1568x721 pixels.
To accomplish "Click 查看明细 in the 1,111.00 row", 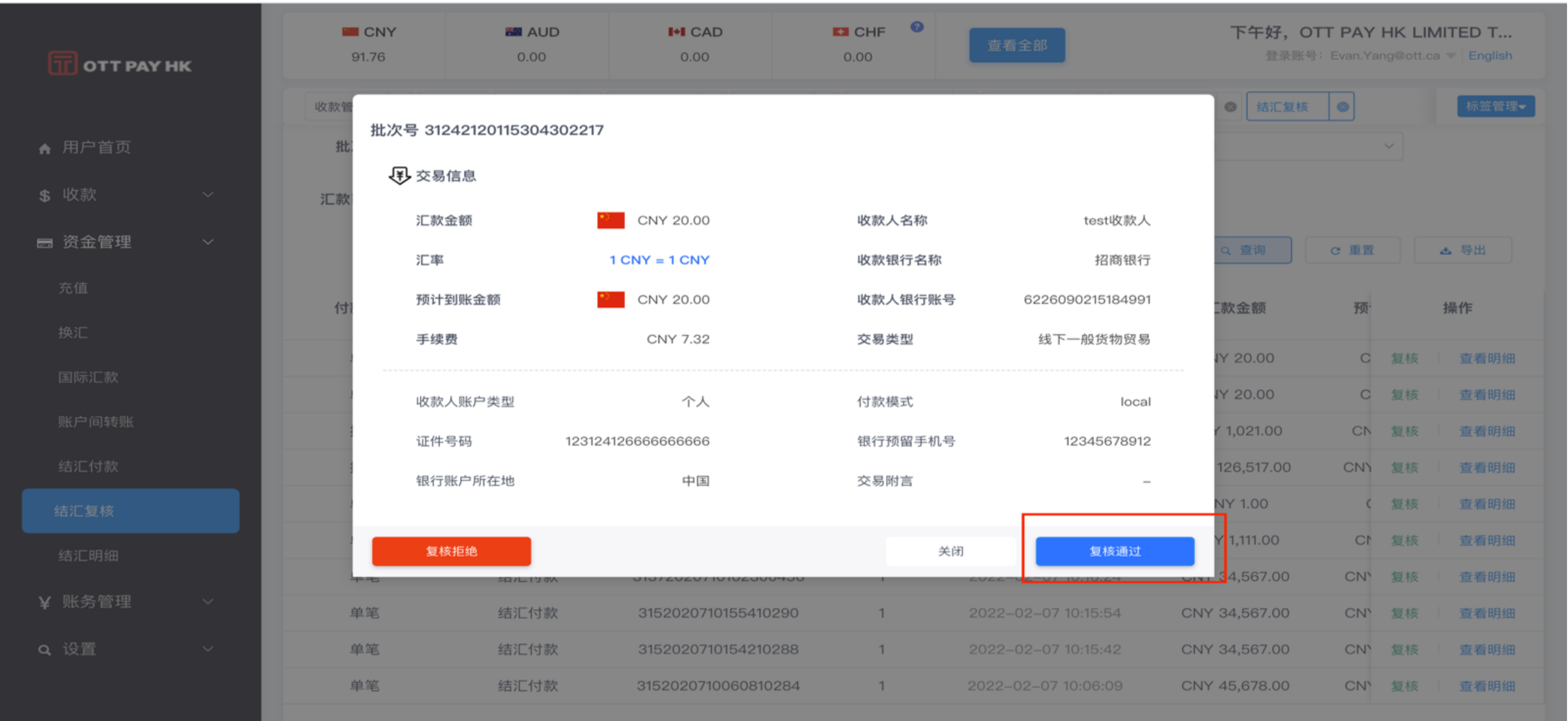I will (x=1487, y=541).
